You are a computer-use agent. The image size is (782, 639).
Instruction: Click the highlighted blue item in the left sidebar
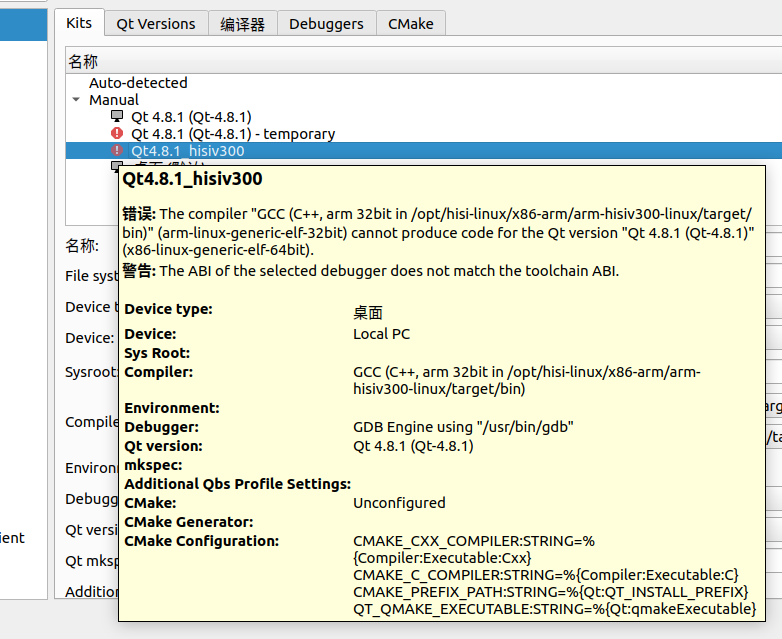pos(23,24)
